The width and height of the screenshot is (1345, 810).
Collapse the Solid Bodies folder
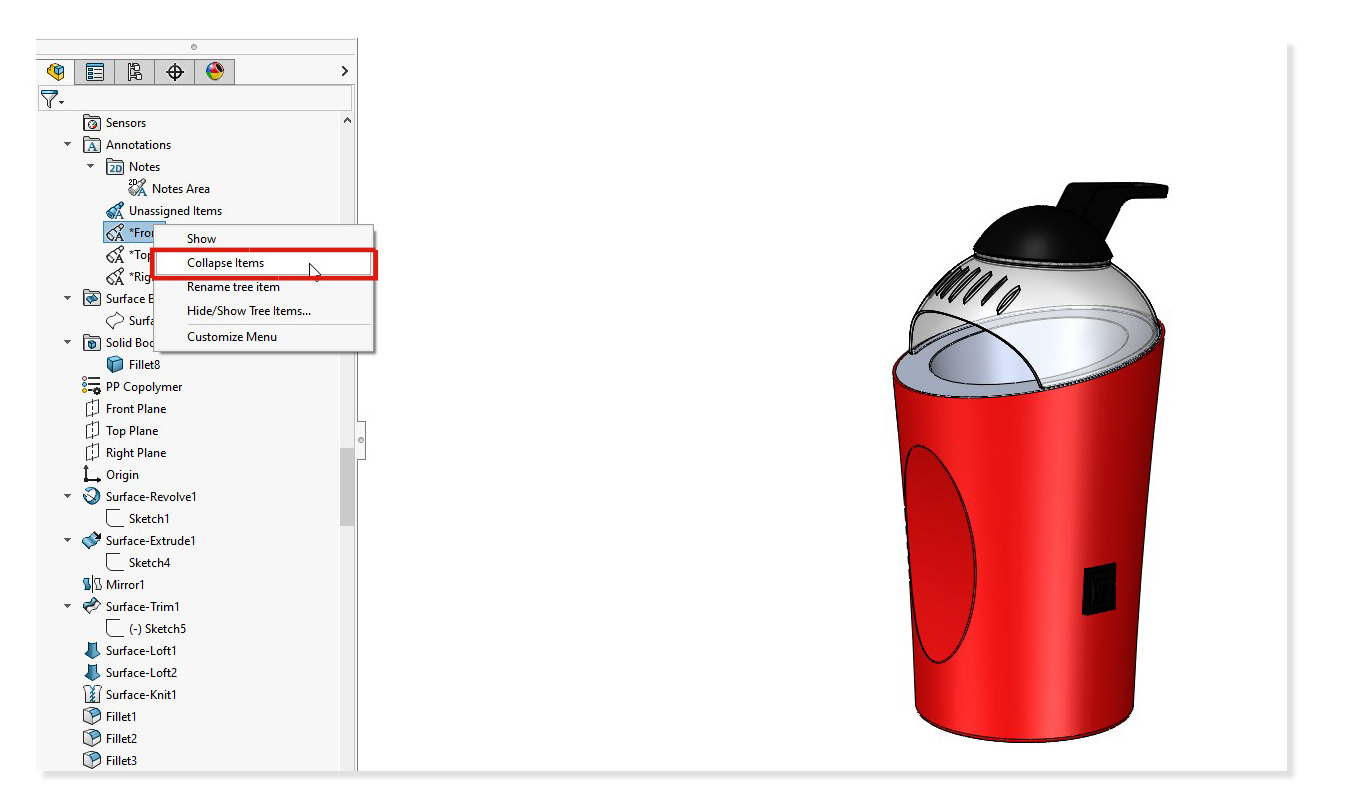click(x=67, y=342)
